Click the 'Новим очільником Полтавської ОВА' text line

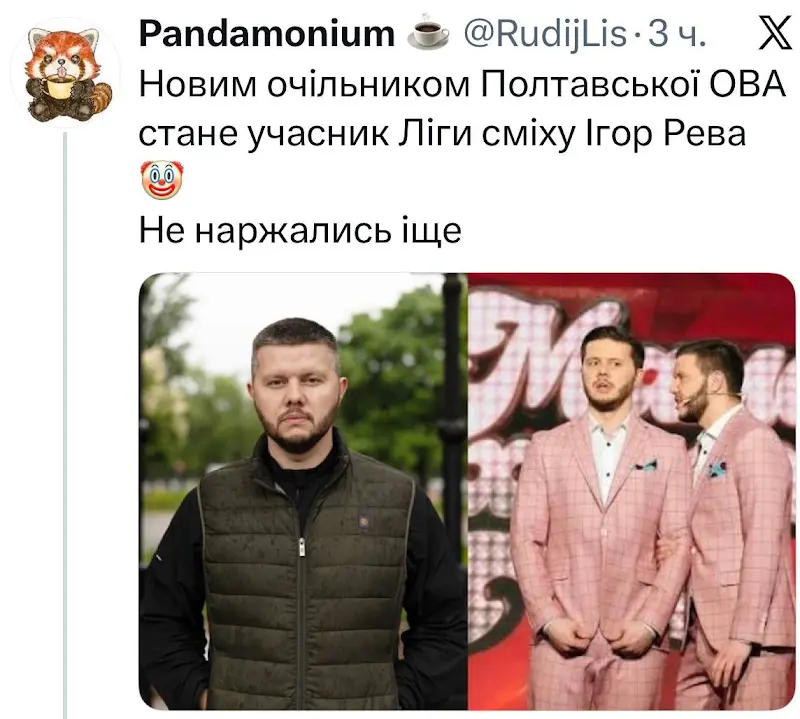[462, 84]
